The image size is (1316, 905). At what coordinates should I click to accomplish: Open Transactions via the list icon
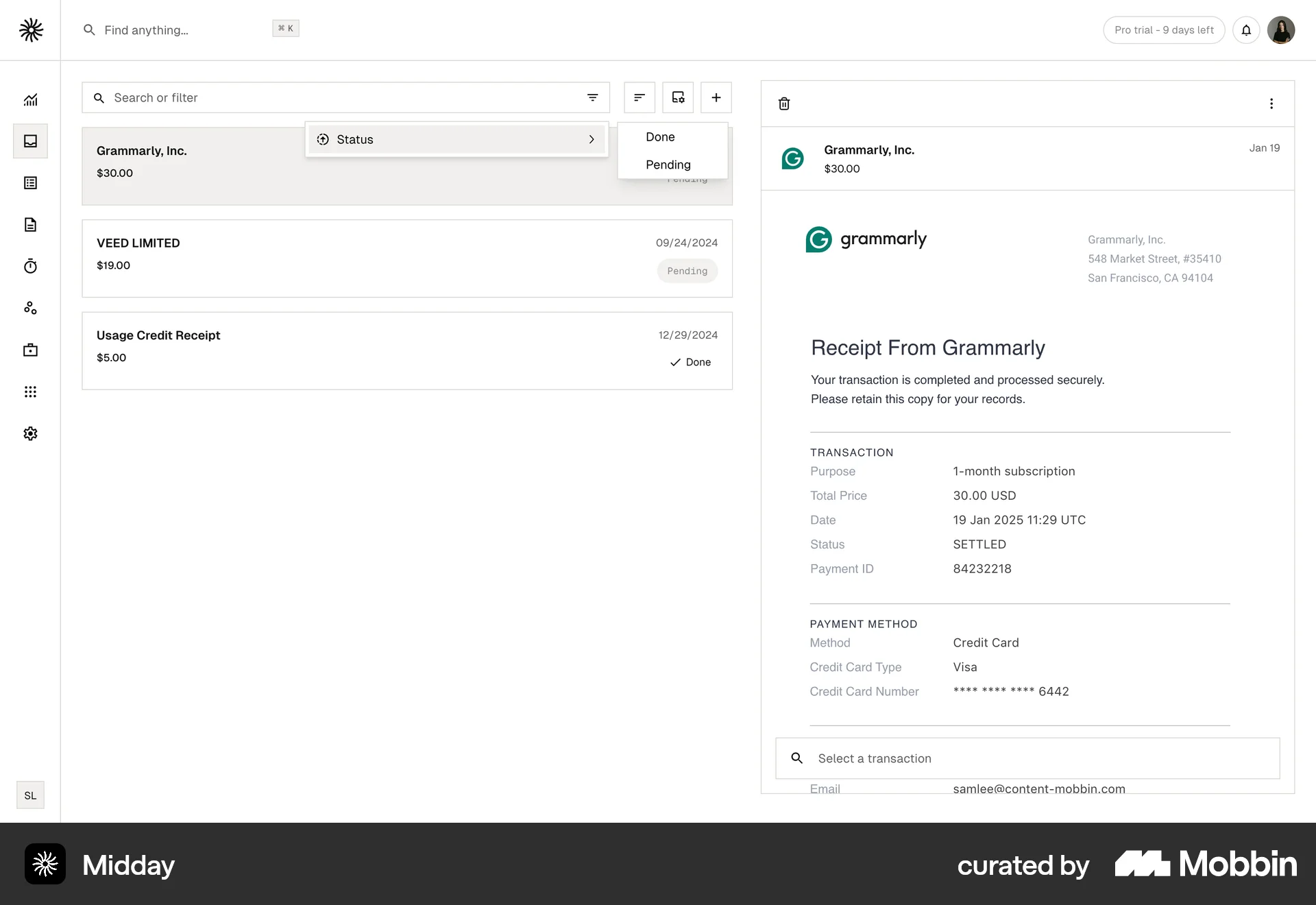pos(30,182)
